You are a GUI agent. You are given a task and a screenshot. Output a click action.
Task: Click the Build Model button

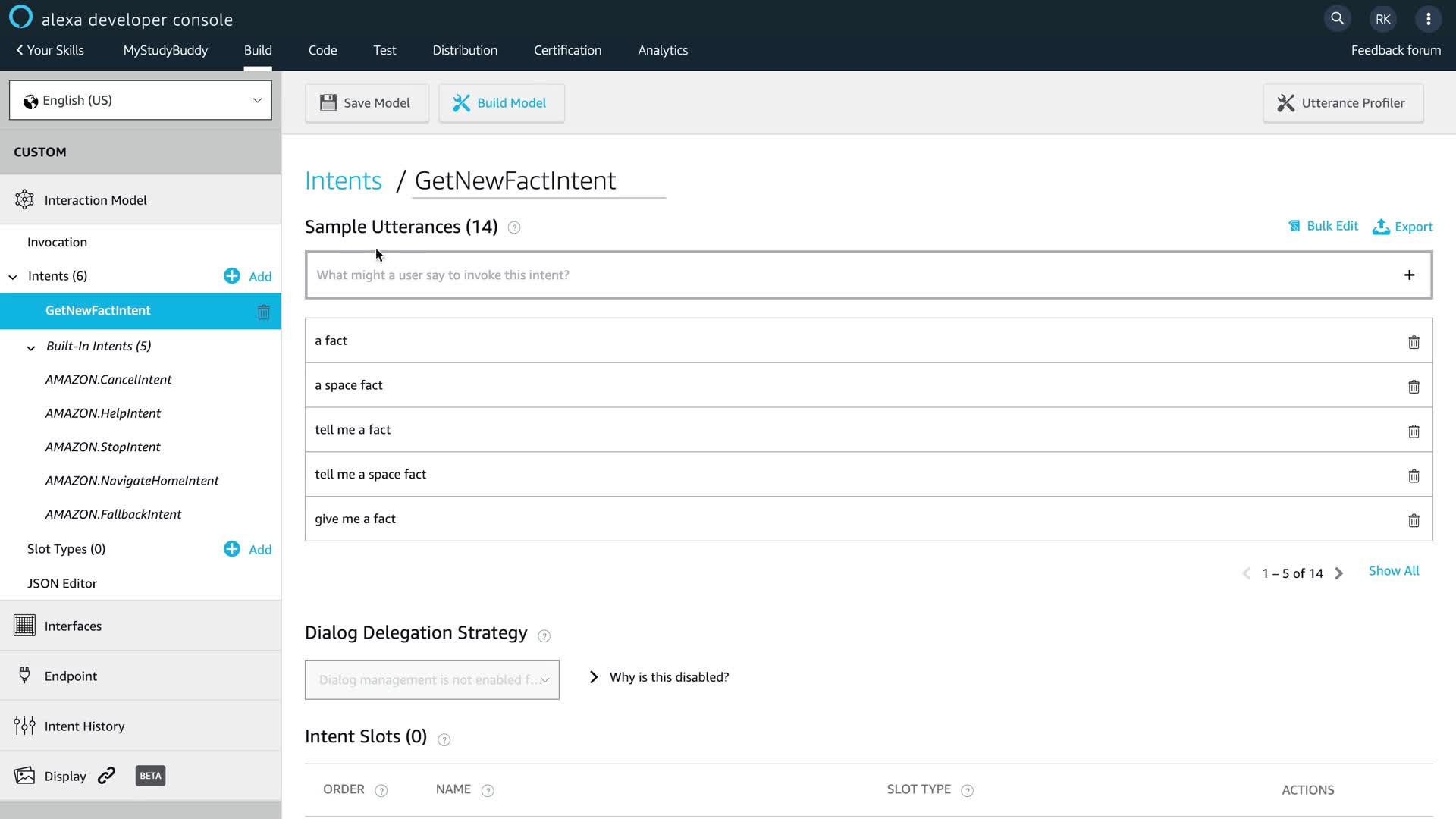[500, 103]
